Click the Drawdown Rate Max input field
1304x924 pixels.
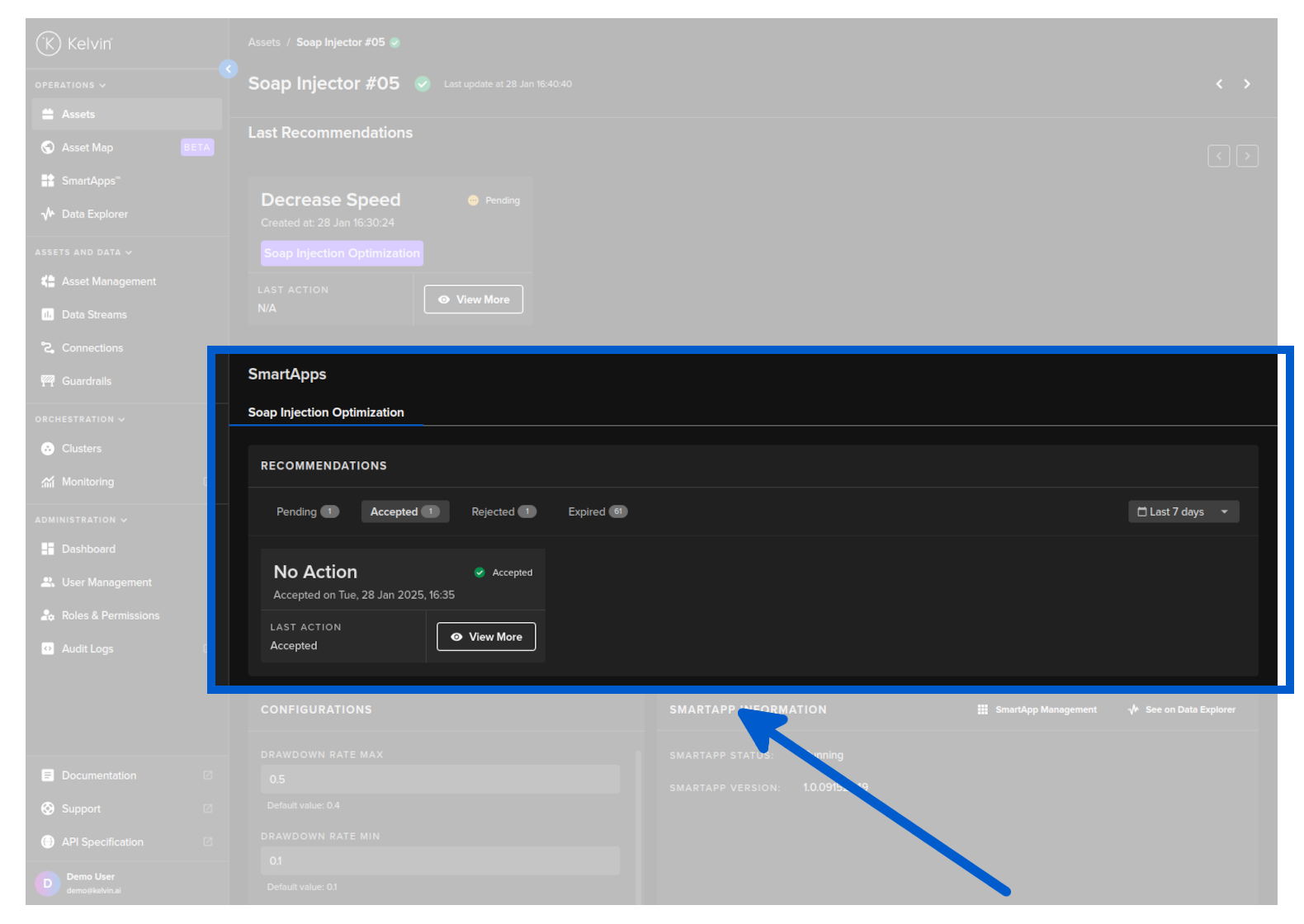(440, 780)
